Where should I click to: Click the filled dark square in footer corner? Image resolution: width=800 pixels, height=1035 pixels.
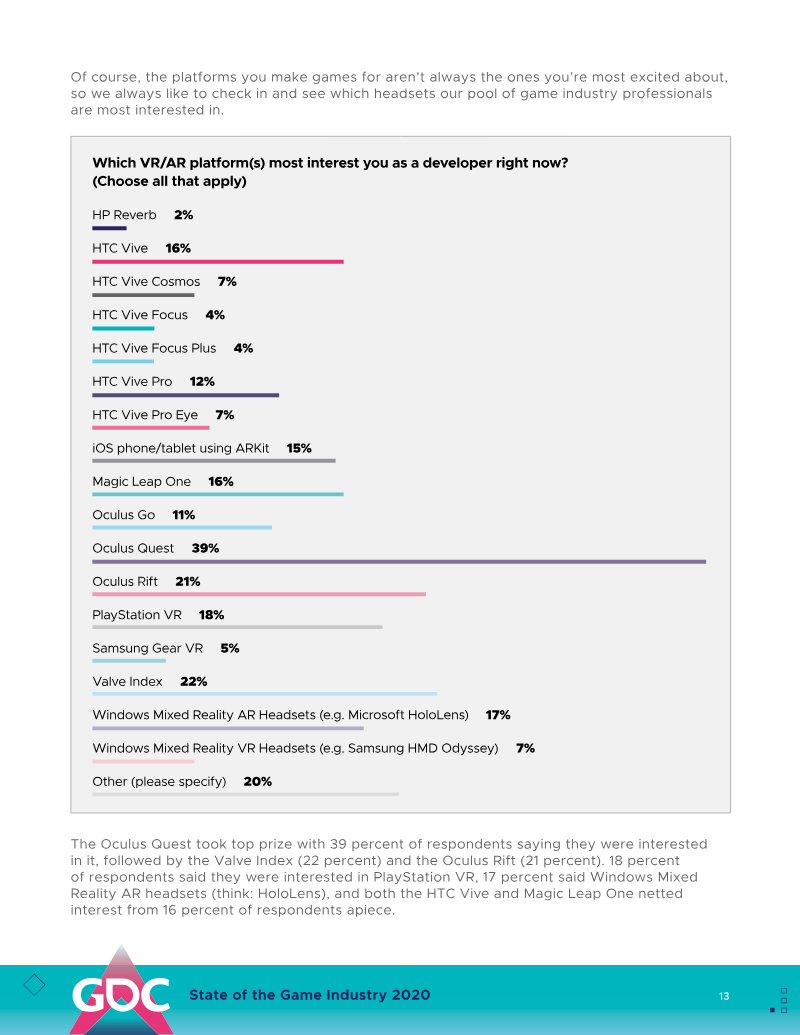772,1010
